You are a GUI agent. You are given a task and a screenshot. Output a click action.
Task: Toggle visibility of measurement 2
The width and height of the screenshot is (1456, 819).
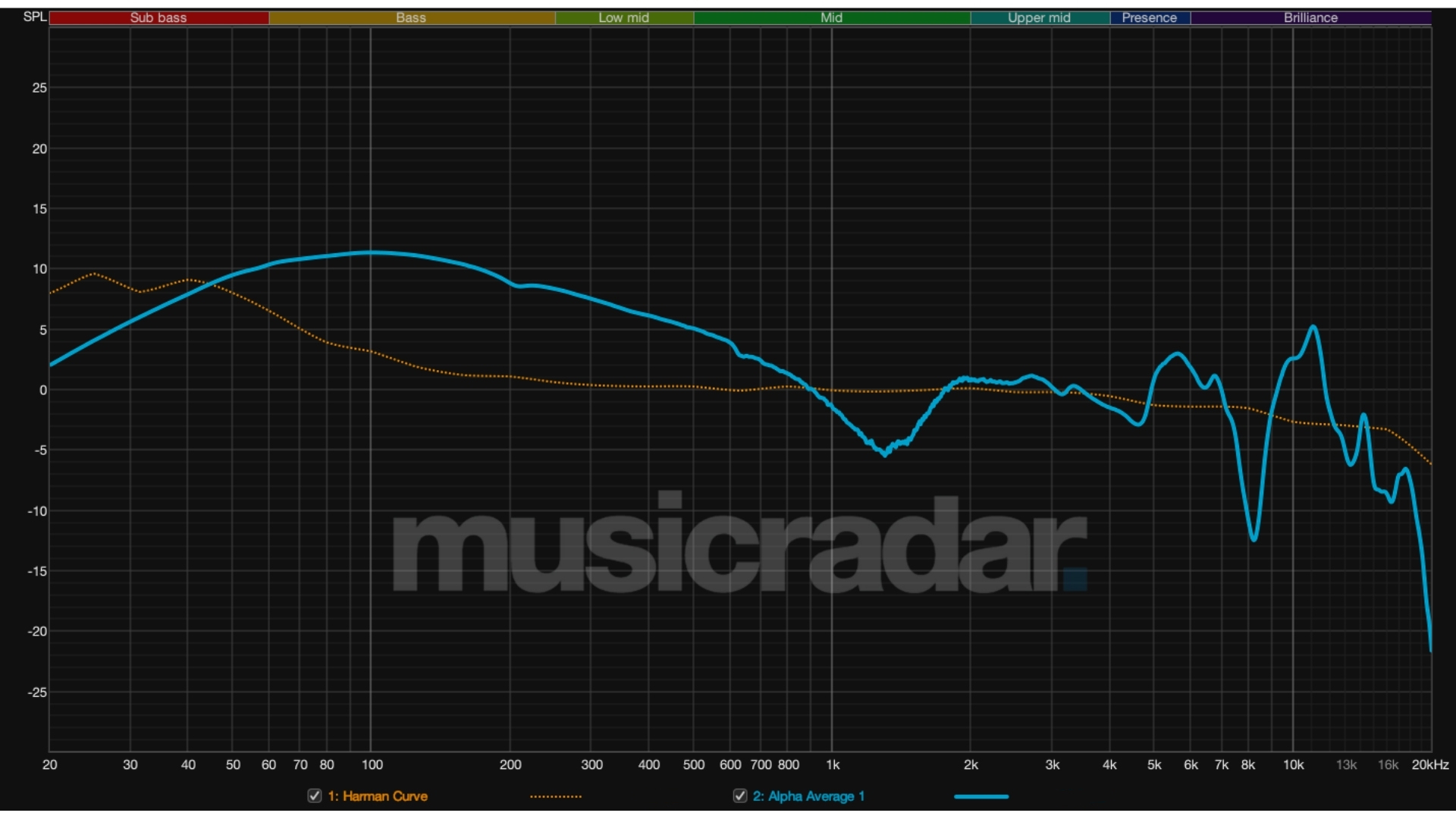pyautogui.click(x=740, y=796)
